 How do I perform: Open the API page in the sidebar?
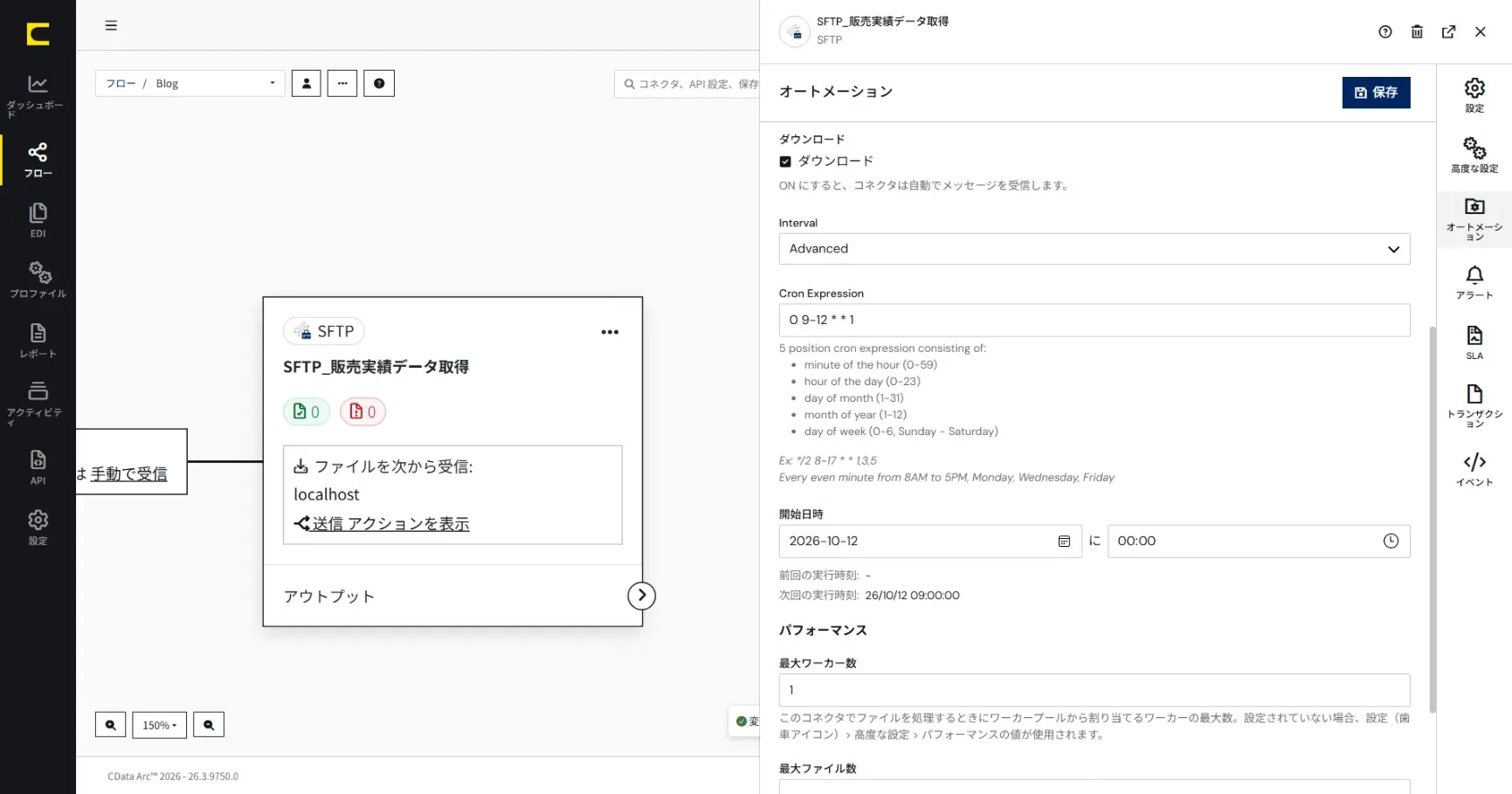(38, 467)
